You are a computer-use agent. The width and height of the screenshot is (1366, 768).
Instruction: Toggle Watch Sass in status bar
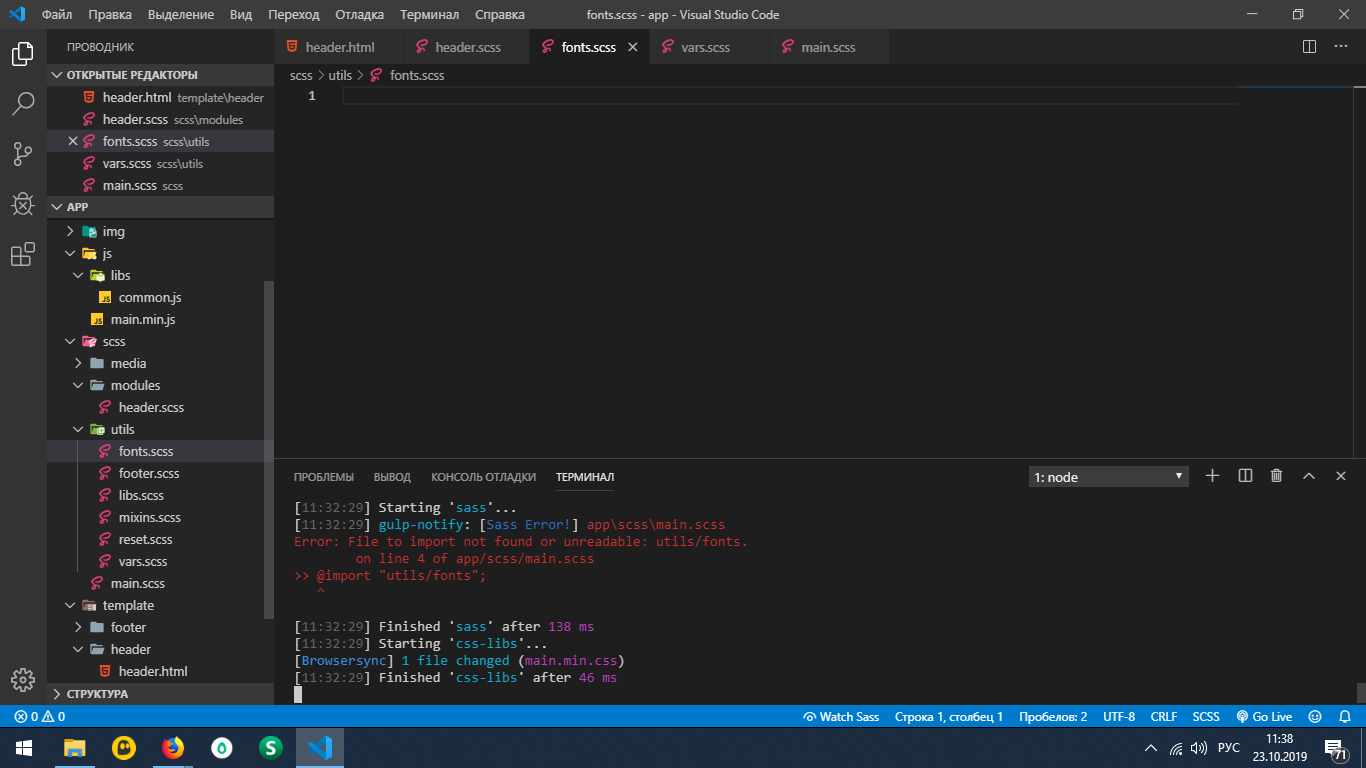pyautogui.click(x=841, y=716)
